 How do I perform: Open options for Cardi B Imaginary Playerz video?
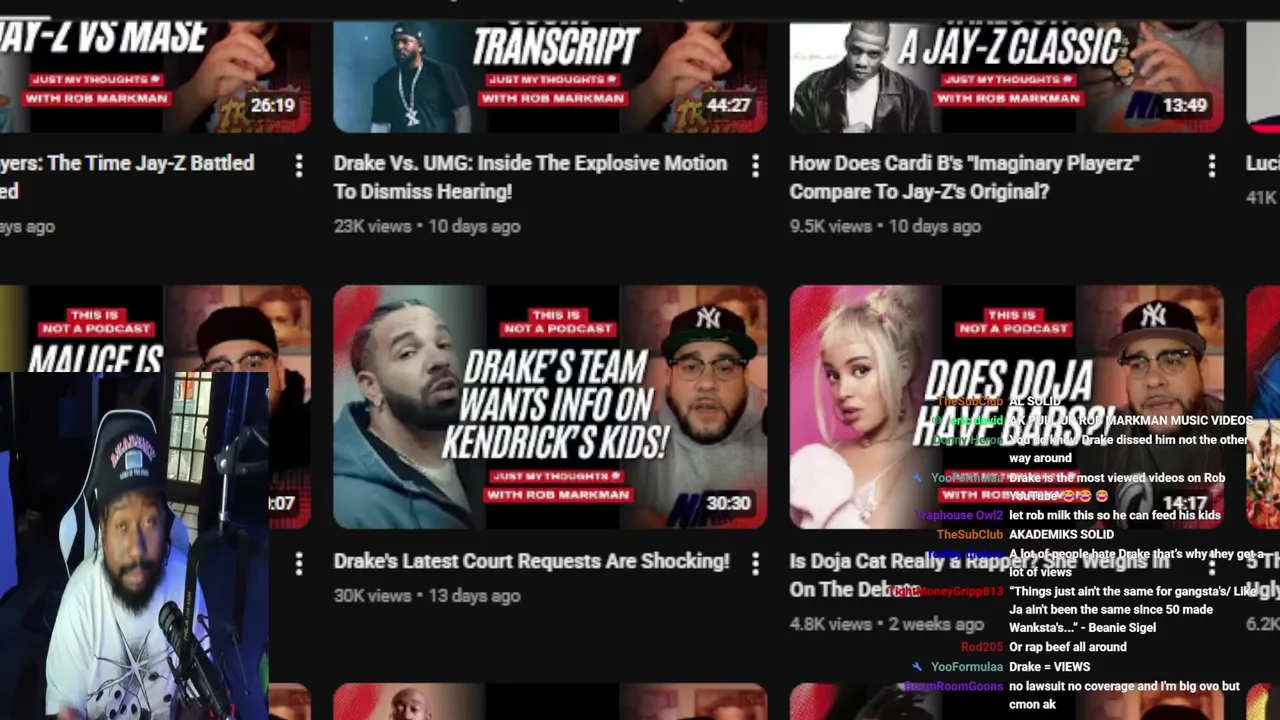pyautogui.click(x=1212, y=166)
